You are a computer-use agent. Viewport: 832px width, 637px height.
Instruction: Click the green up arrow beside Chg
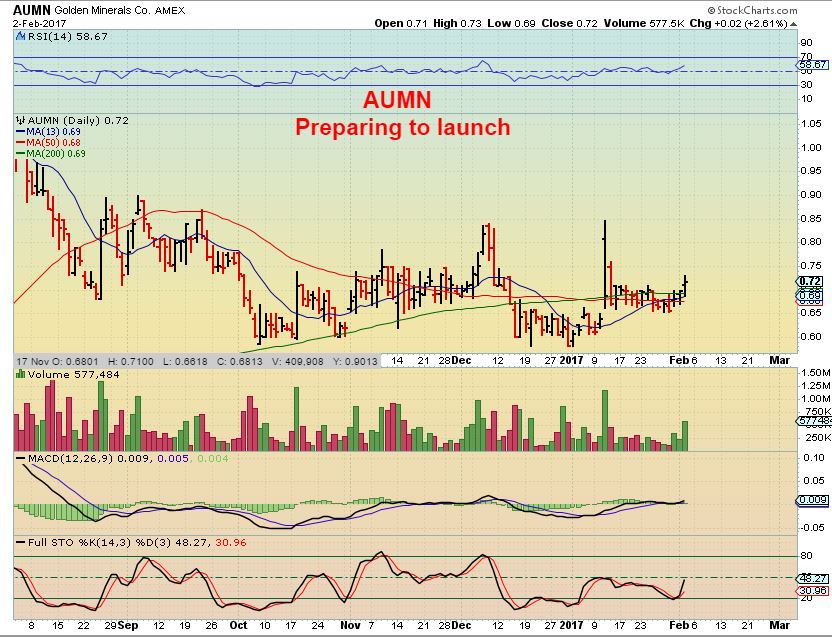tap(793, 24)
